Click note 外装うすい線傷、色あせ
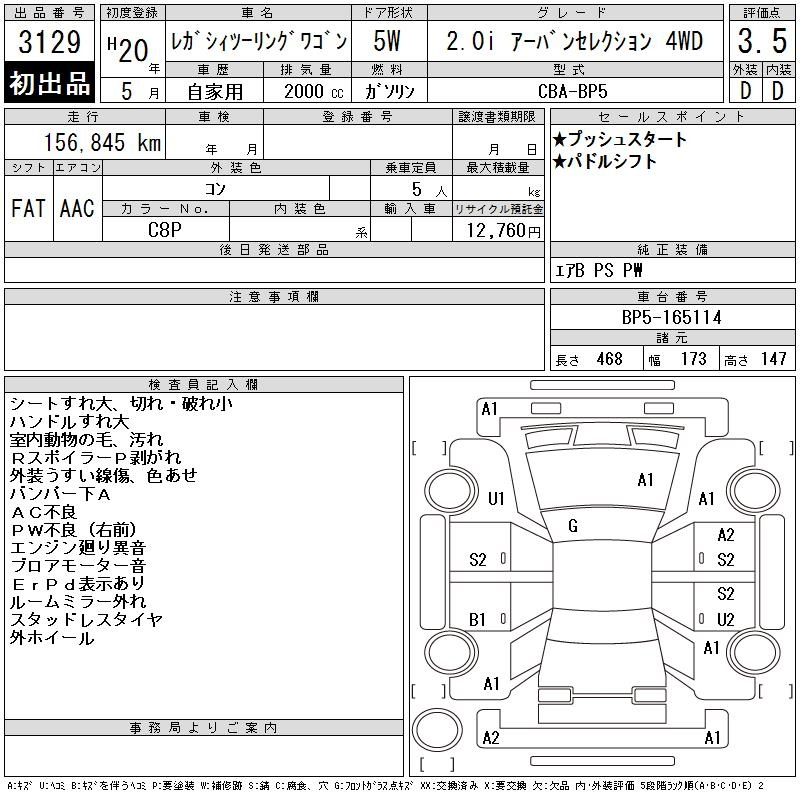Image resolution: width=800 pixels, height=800 pixels. [103, 476]
